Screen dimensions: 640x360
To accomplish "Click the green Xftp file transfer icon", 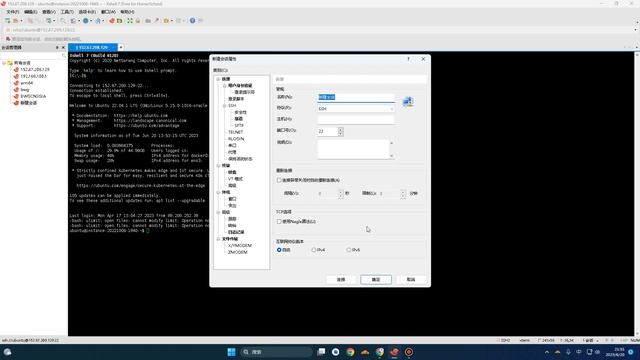I will (120, 20).
